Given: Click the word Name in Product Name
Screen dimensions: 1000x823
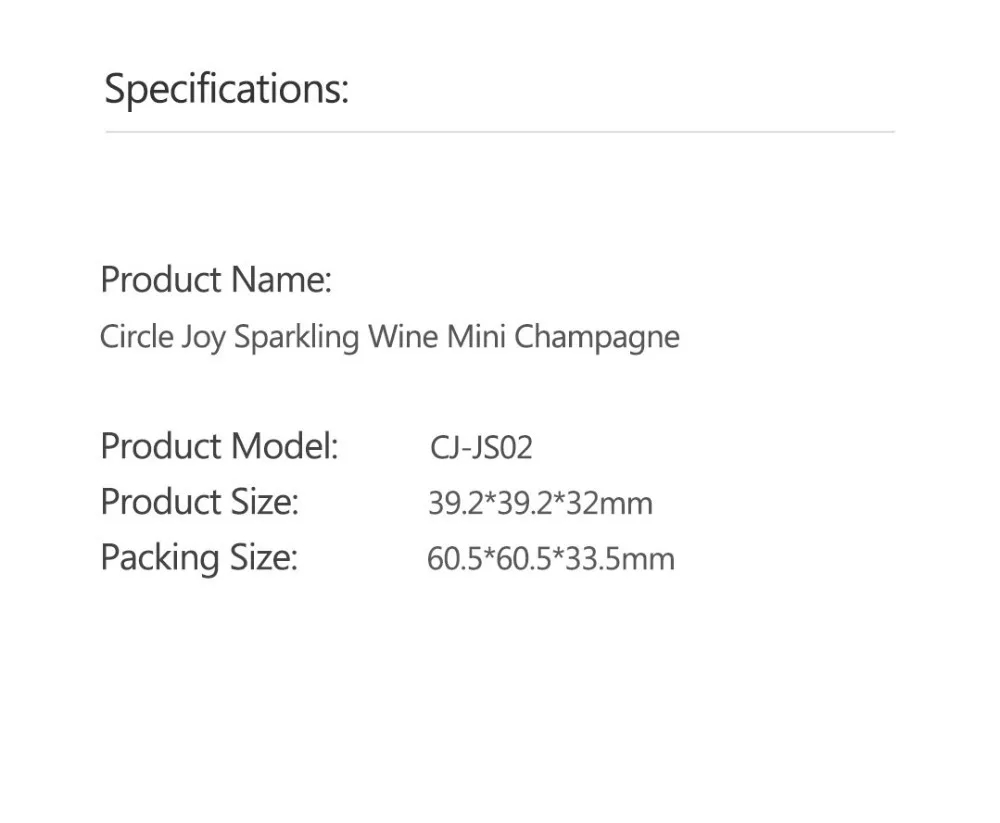Looking at the screenshot, I should pos(281,279).
